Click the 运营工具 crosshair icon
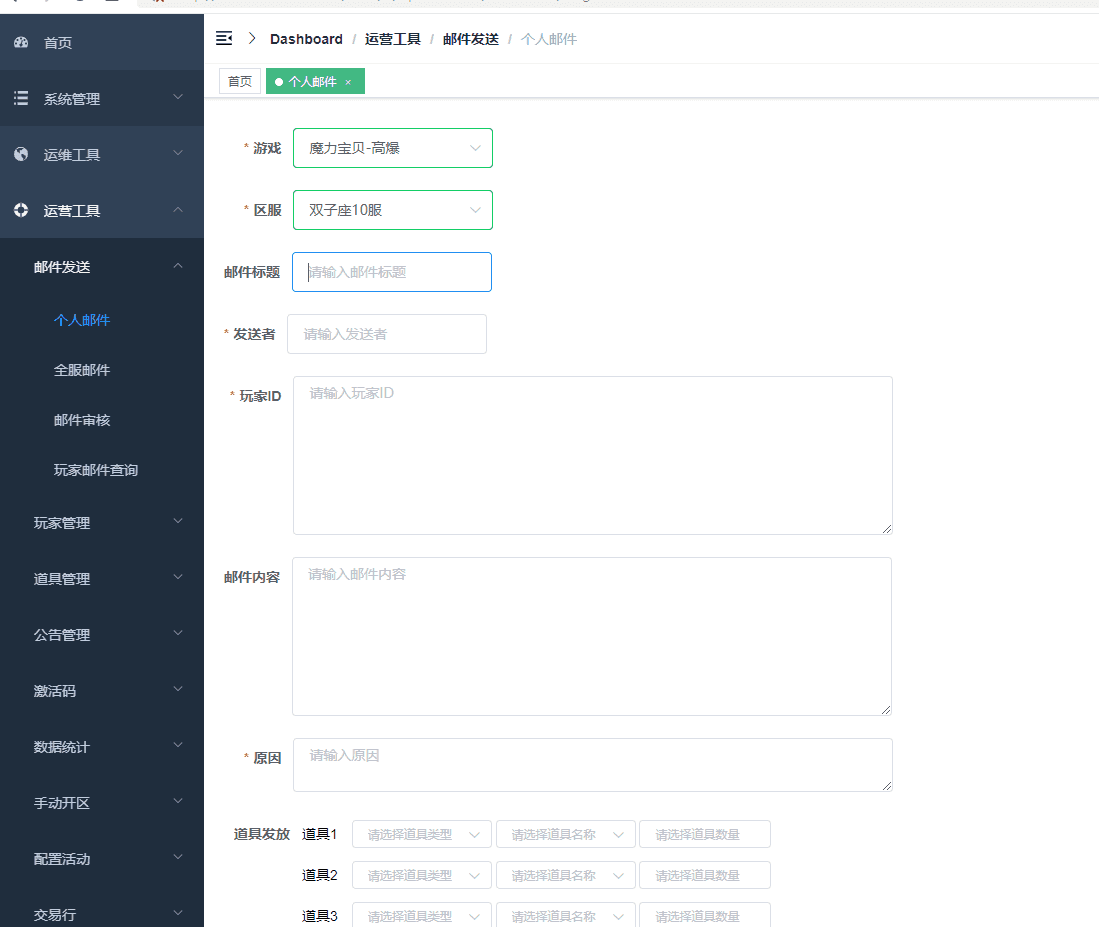Screen dimensions: 1099x927 pyautogui.click(x=21, y=210)
